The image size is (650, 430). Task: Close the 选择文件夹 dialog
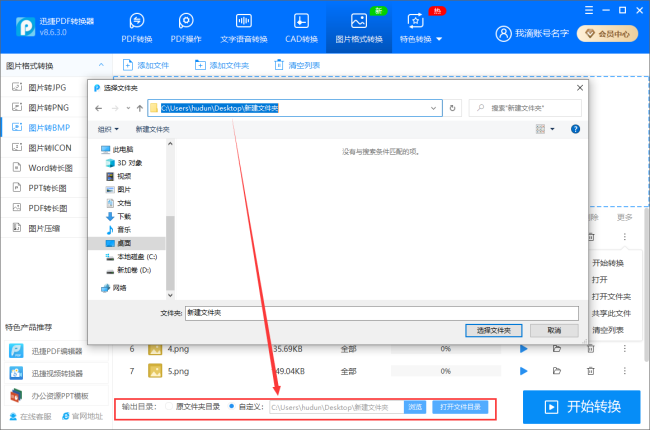point(580,87)
